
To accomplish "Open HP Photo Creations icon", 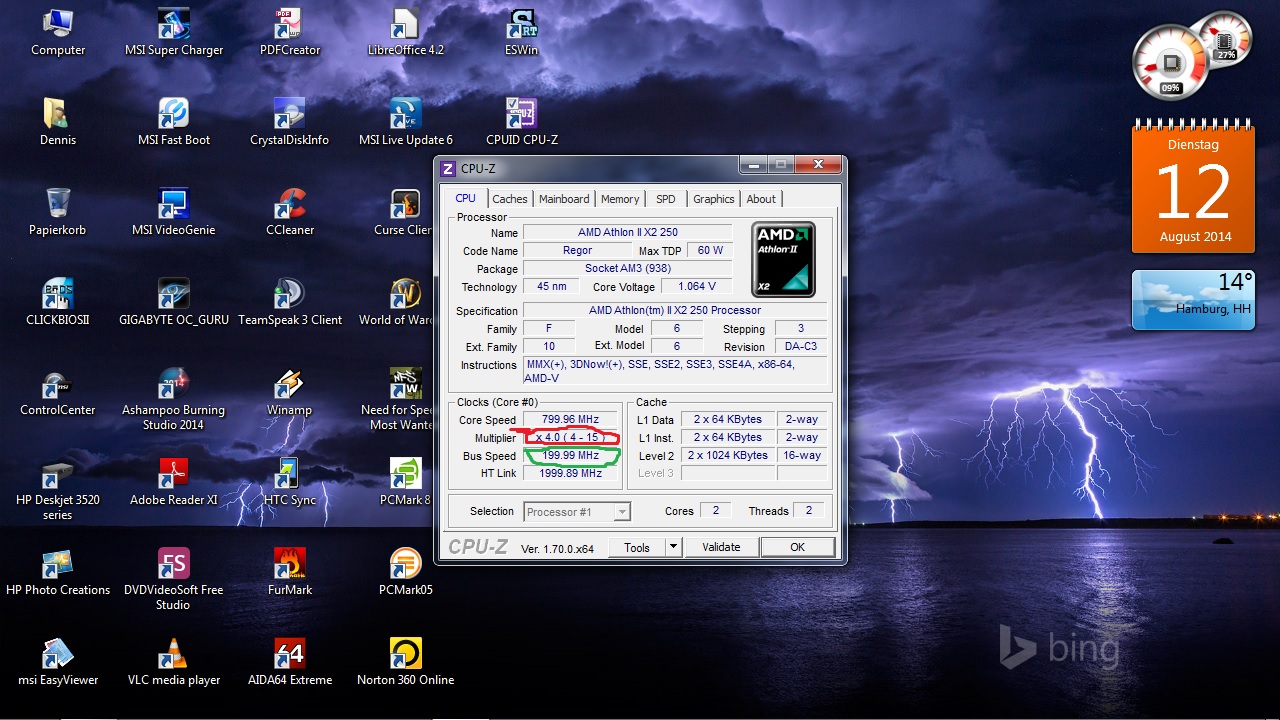I will click(x=58, y=572).
